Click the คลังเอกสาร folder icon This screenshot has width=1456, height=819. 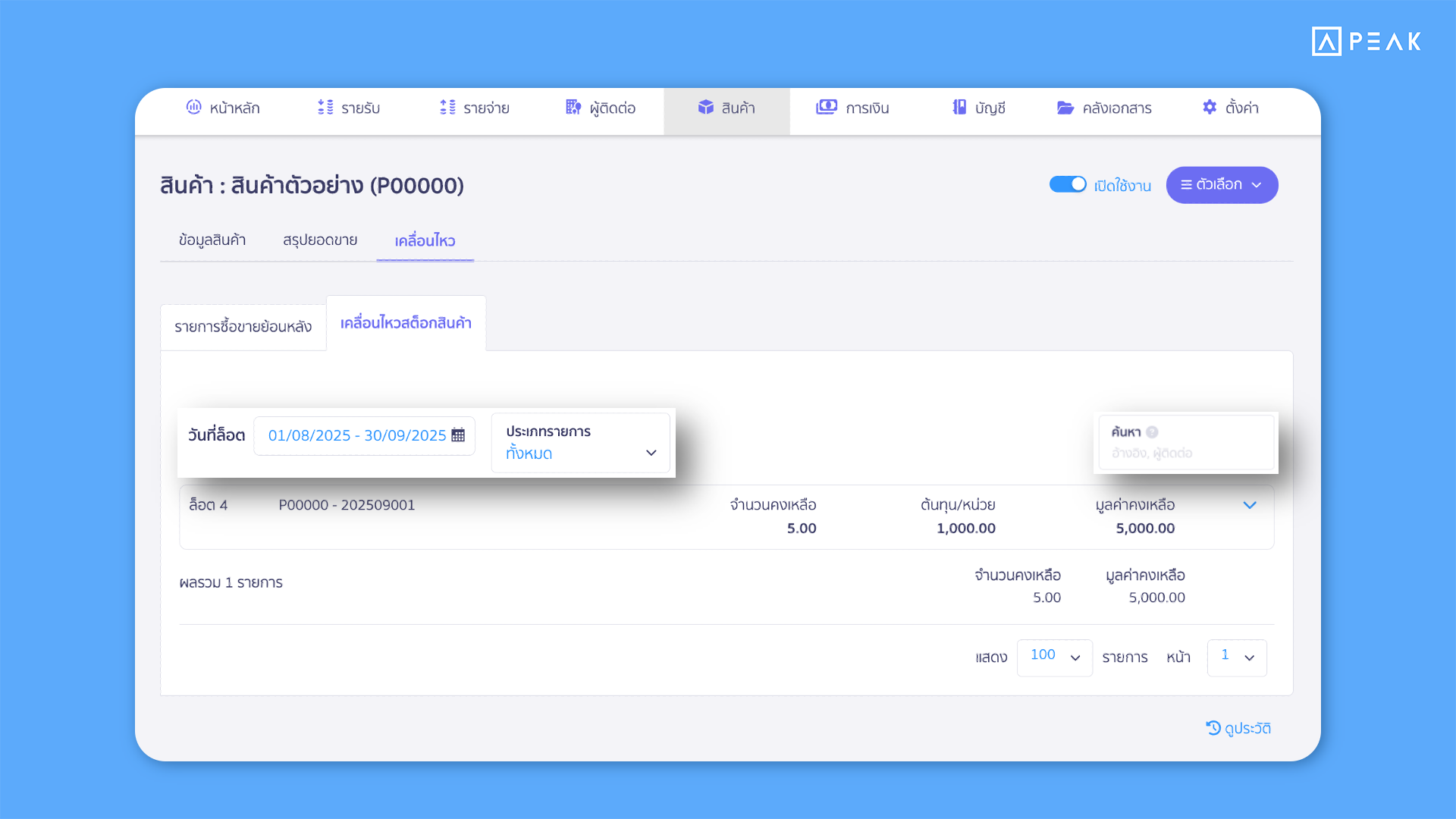(x=1065, y=108)
